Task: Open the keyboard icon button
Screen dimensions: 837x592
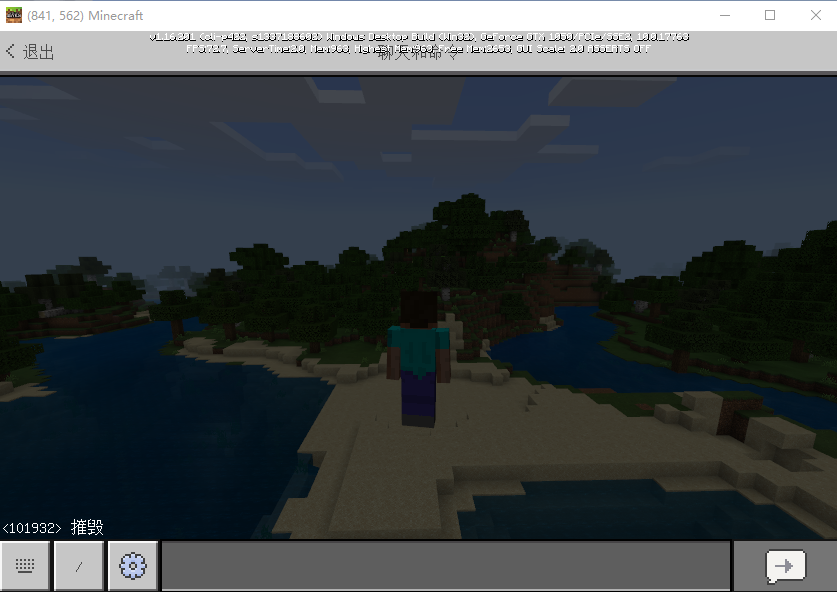Action: pyautogui.click(x=25, y=566)
